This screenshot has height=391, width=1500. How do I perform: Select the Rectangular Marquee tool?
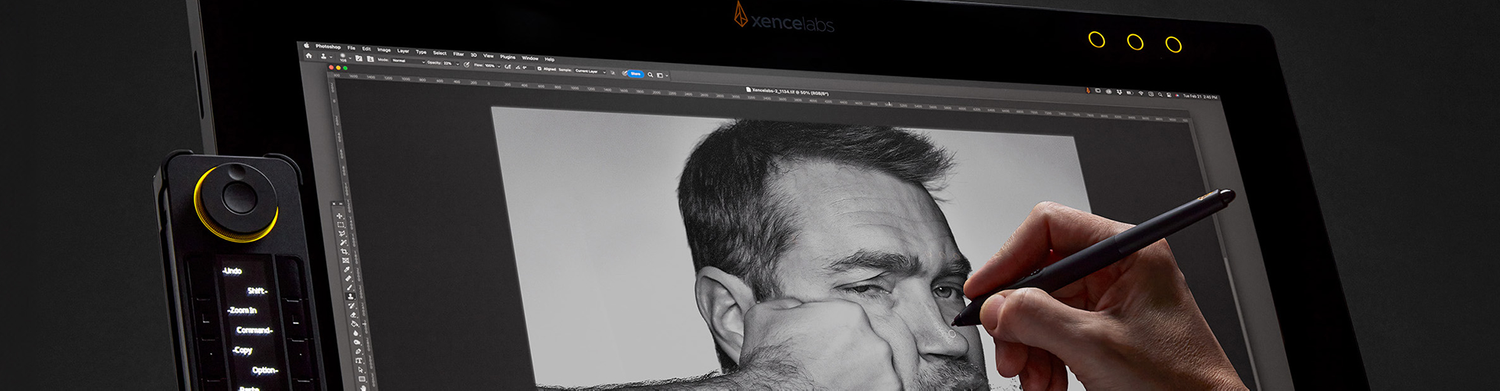[x=341, y=224]
